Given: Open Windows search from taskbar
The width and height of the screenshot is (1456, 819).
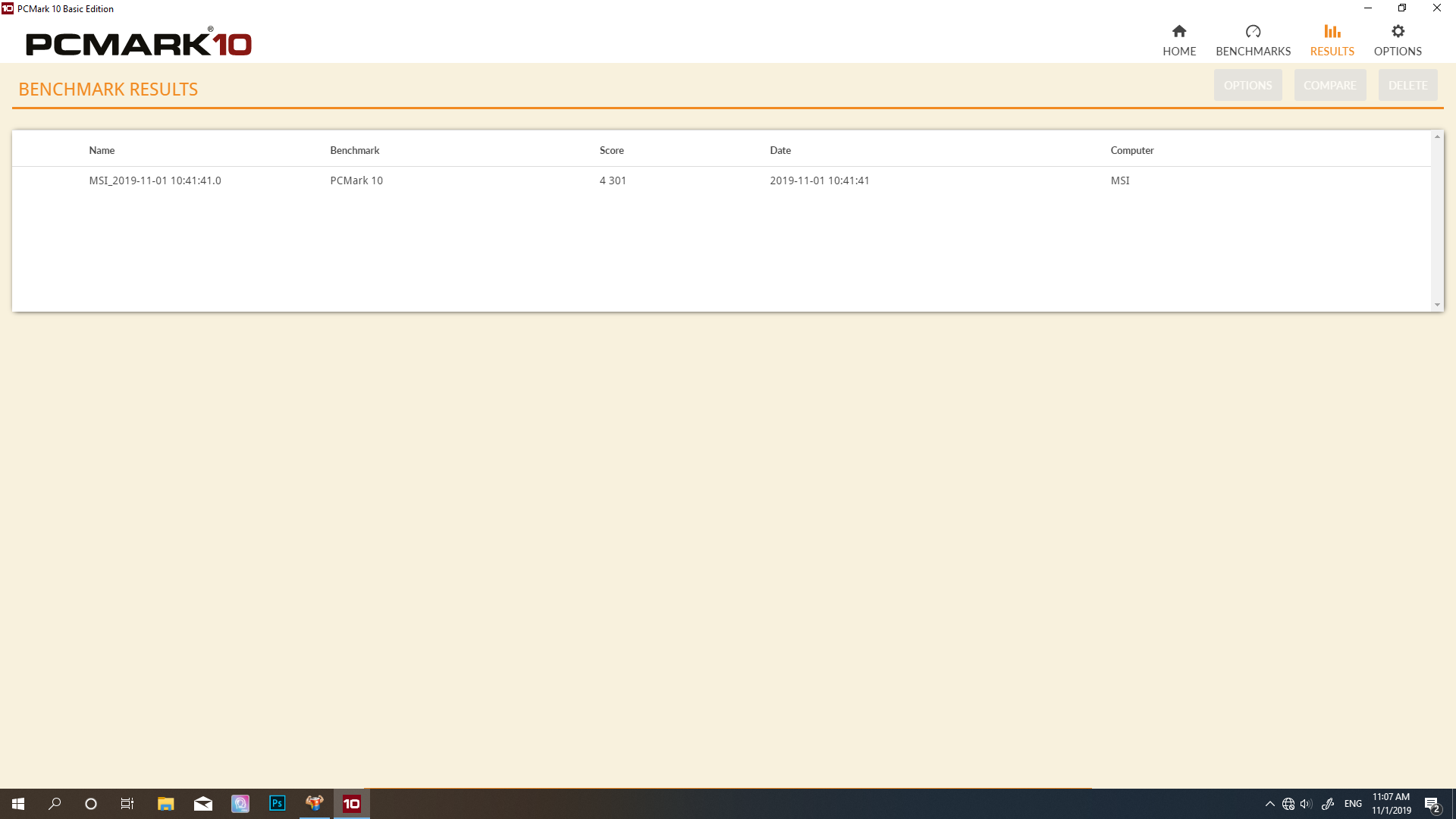Looking at the screenshot, I should 55,804.
